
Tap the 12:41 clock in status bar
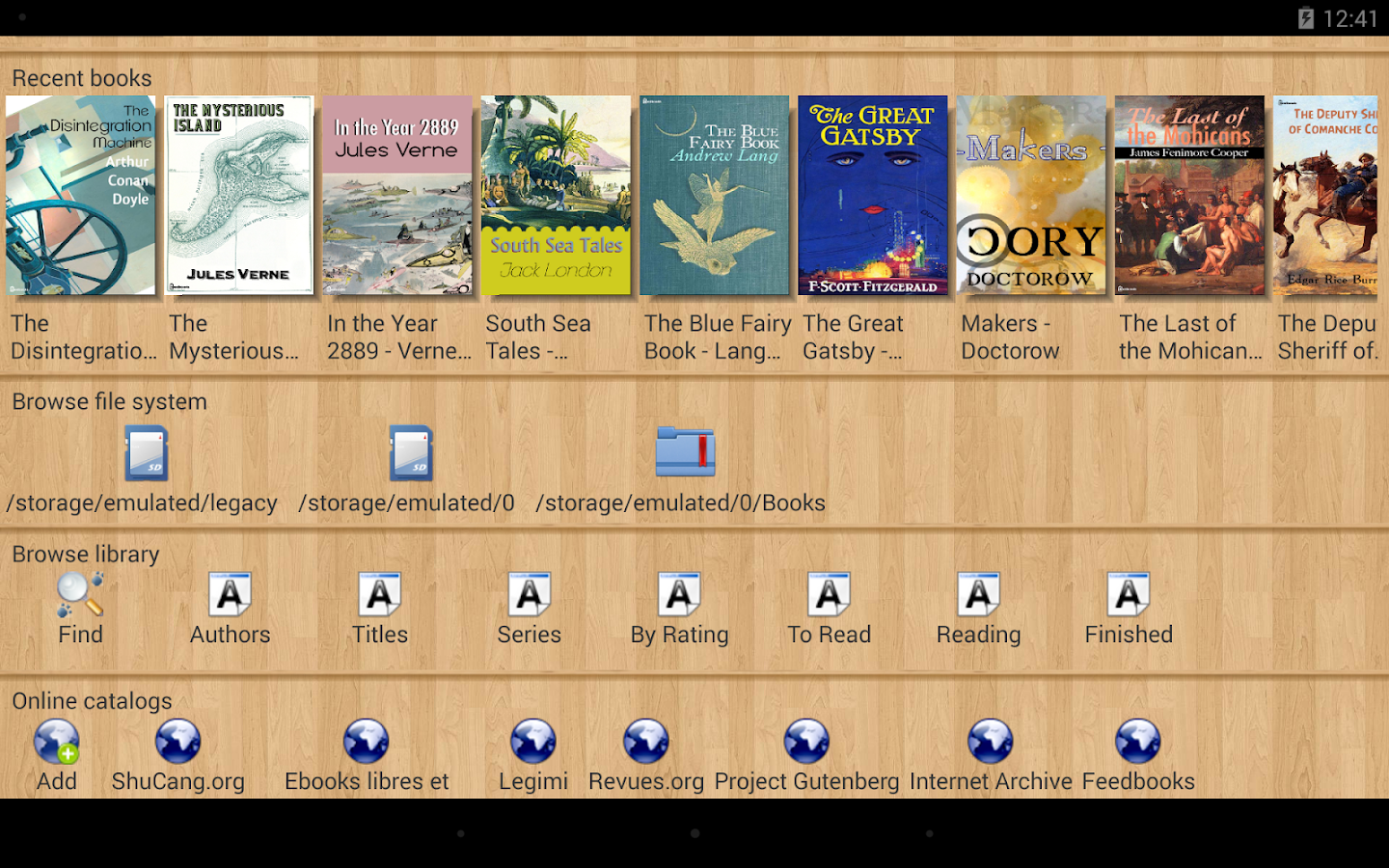pyautogui.click(x=1350, y=18)
